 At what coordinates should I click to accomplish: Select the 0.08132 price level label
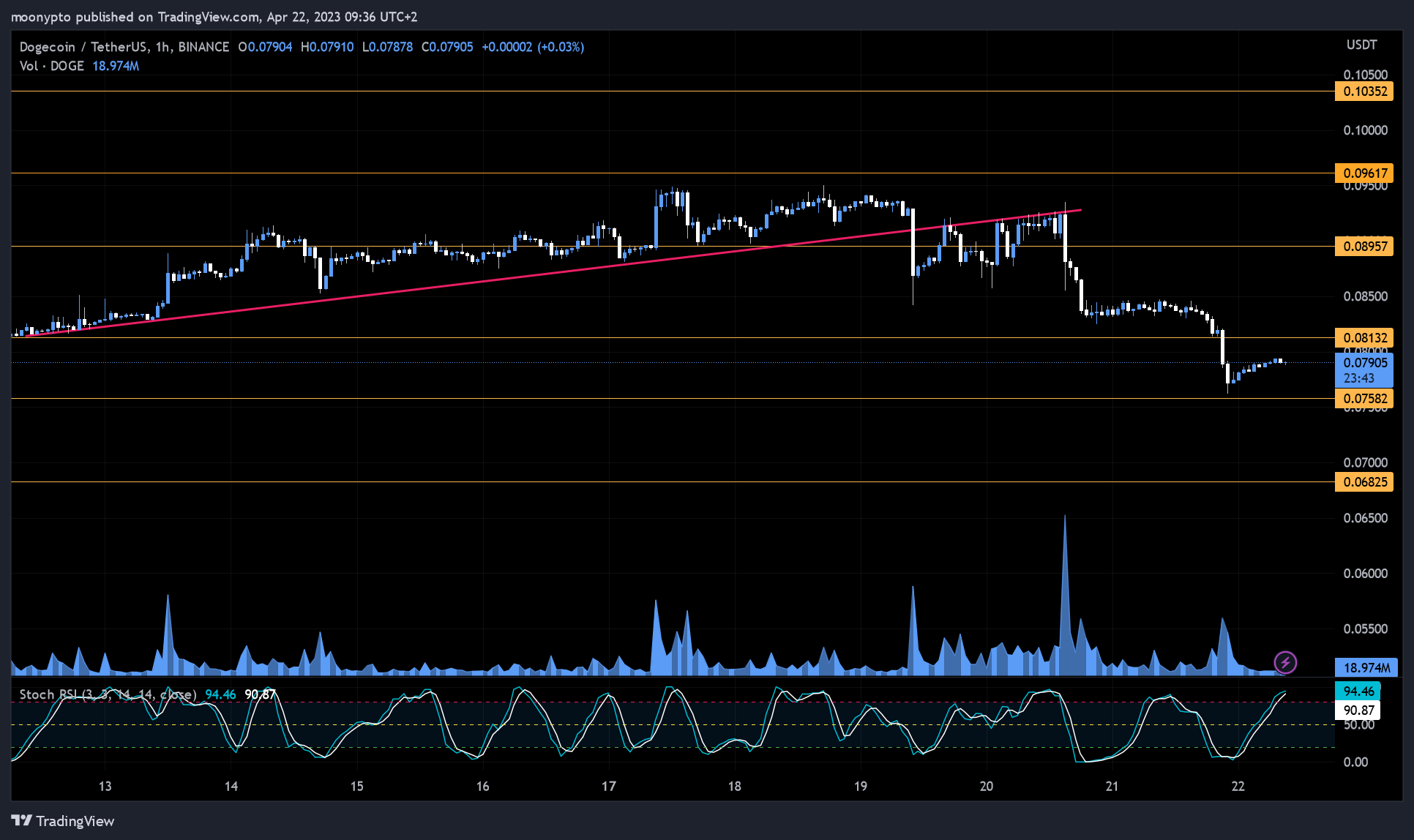(x=1364, y=338)
